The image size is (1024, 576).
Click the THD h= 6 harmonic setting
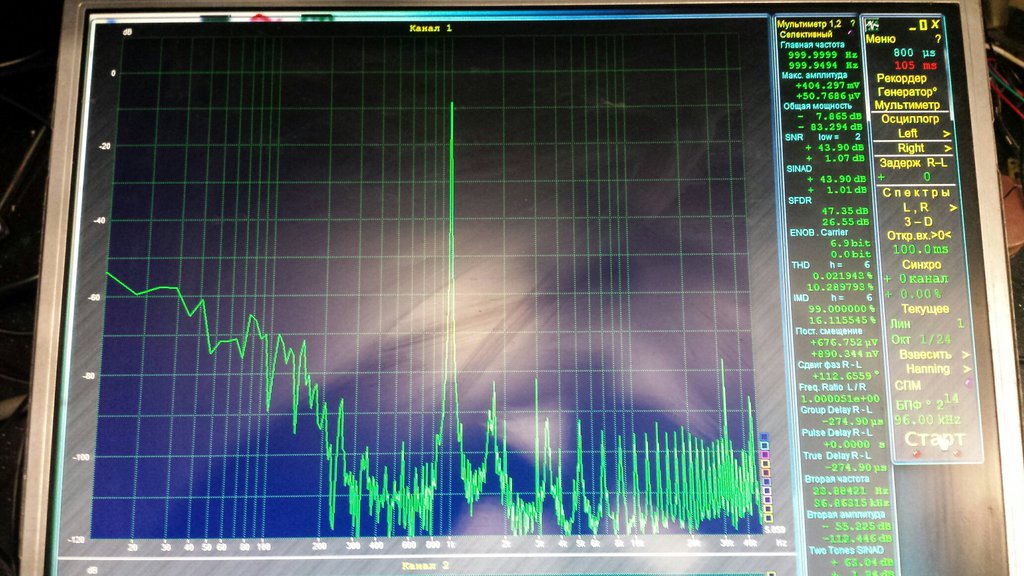[x=831, y=265]
